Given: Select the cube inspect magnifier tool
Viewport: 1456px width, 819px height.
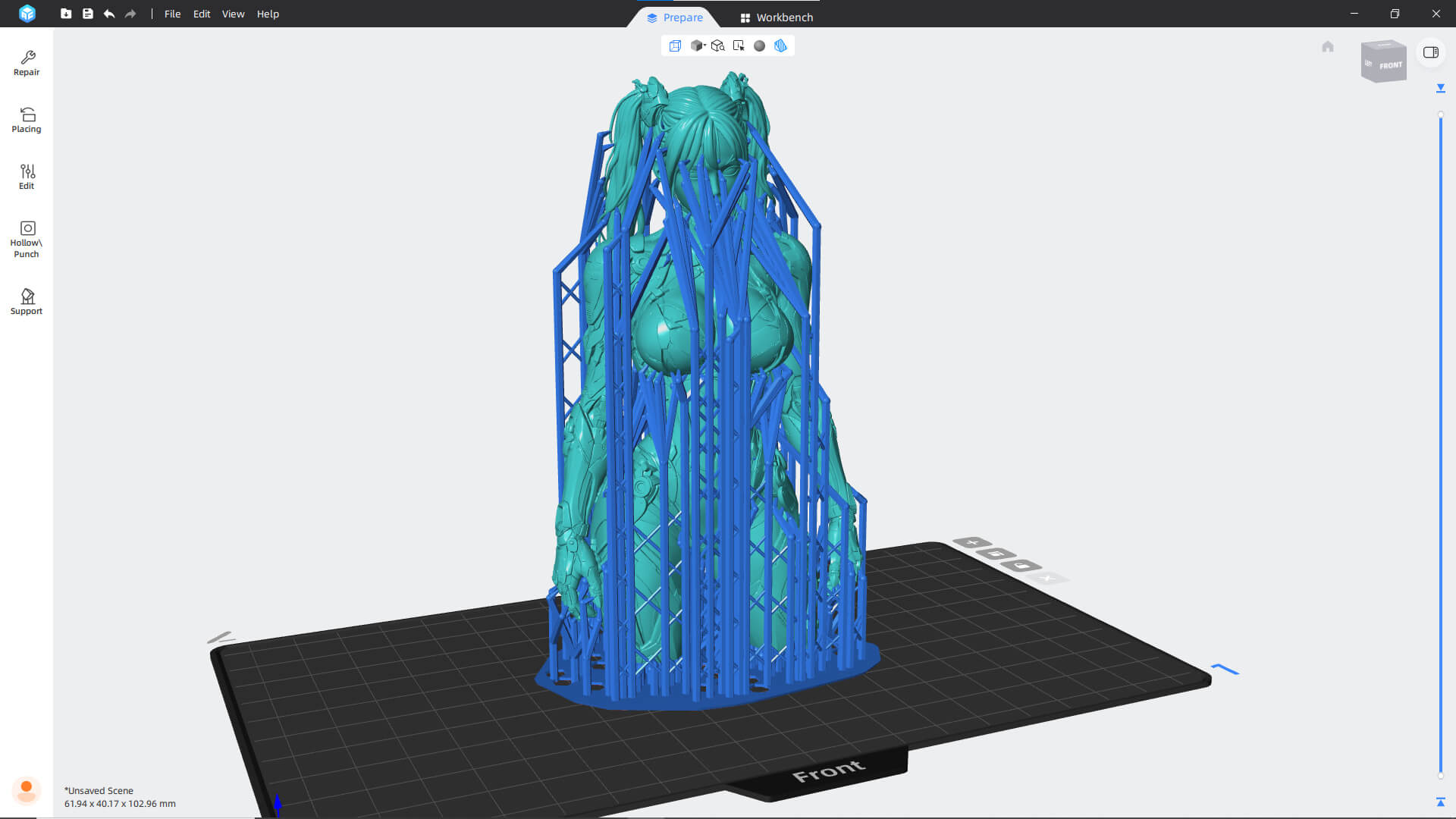Looking at the screenshot, I should (717, 45).
